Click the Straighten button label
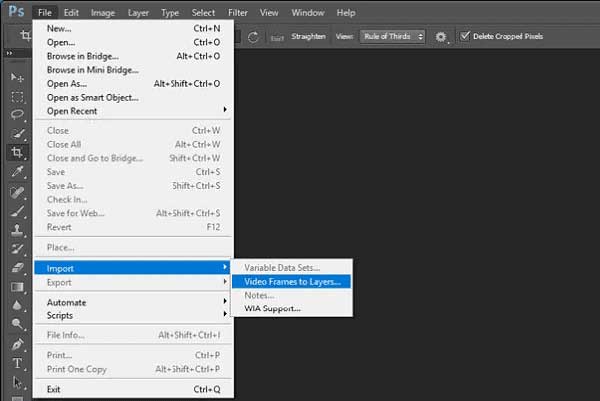Viewport: 600px width, 401px height. (x=308, y=36)
